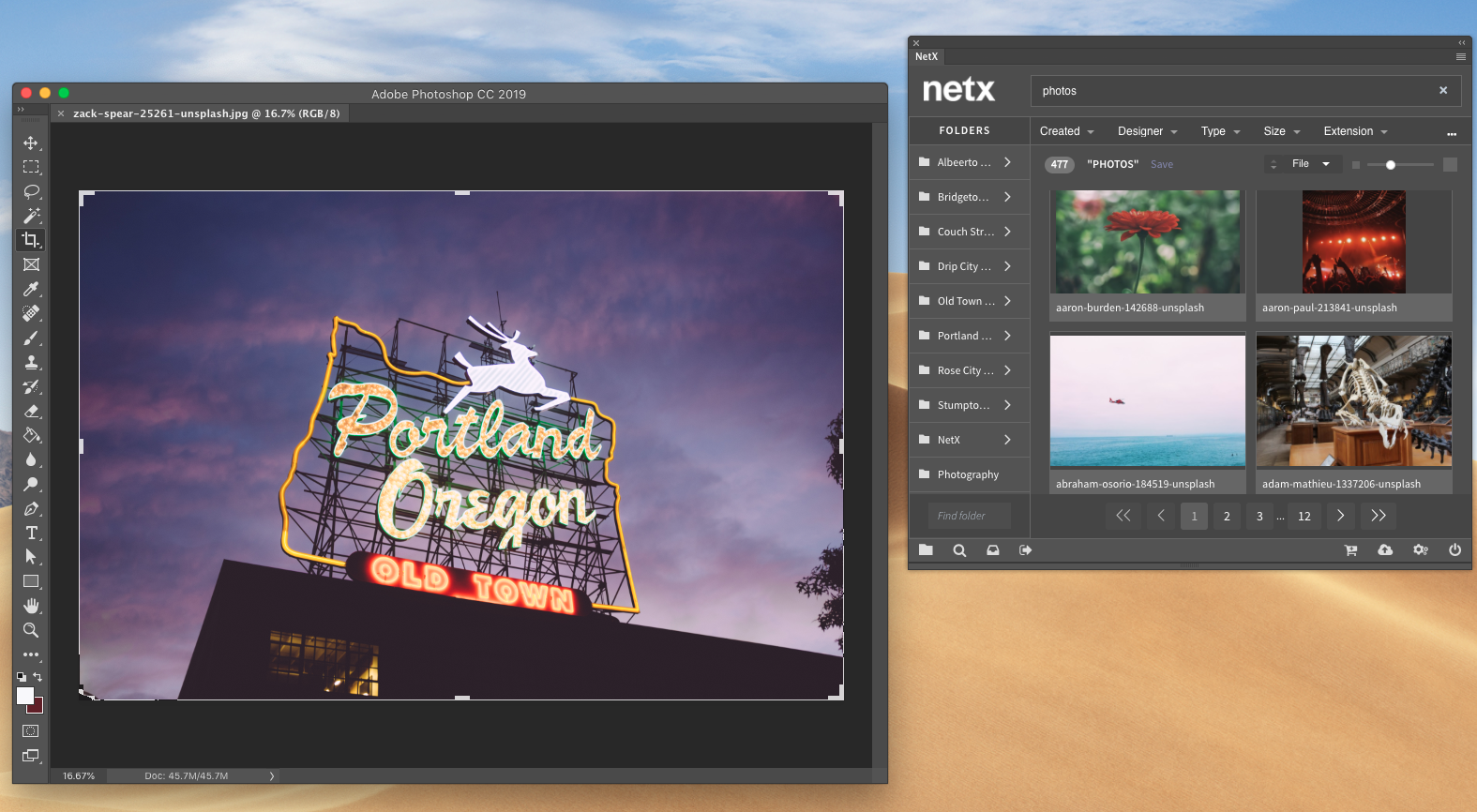Open the Size filter dropdown
The width and height of the screenshot is (1477, 812).
pyautogui.click(x=1282, y=131)
